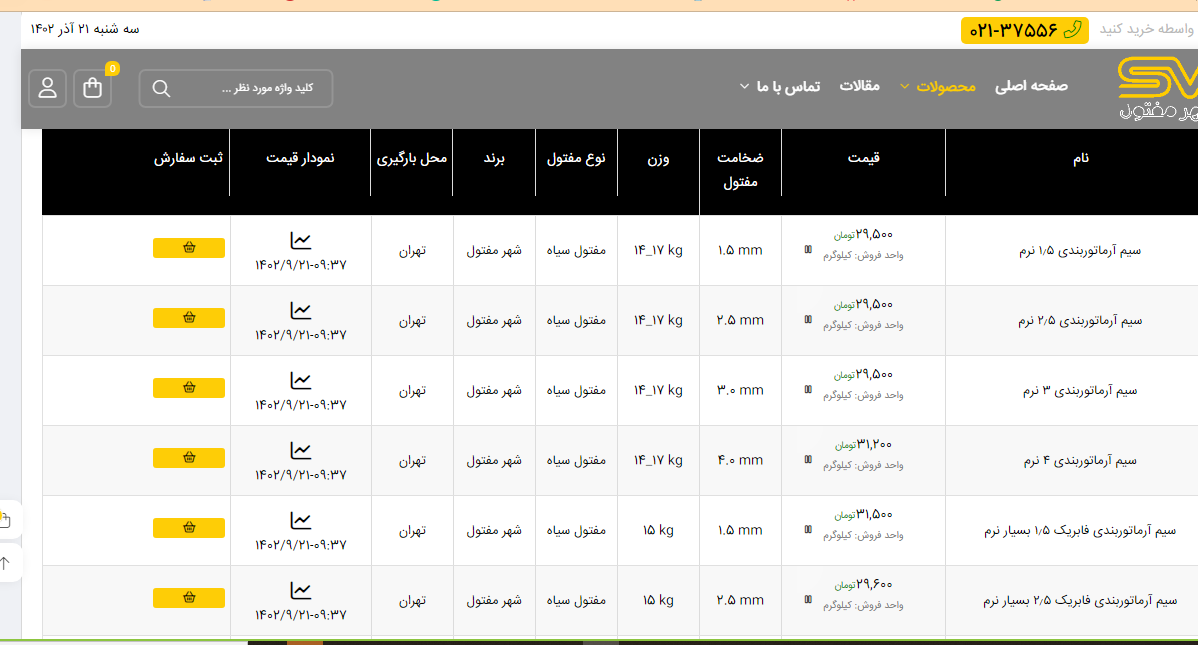This screenshot has width=1198, height=645.
Task: Show price chart for فابریک ۲/۵ بسیار نرم
Action: pyautogui.click(x=301, y=590)
